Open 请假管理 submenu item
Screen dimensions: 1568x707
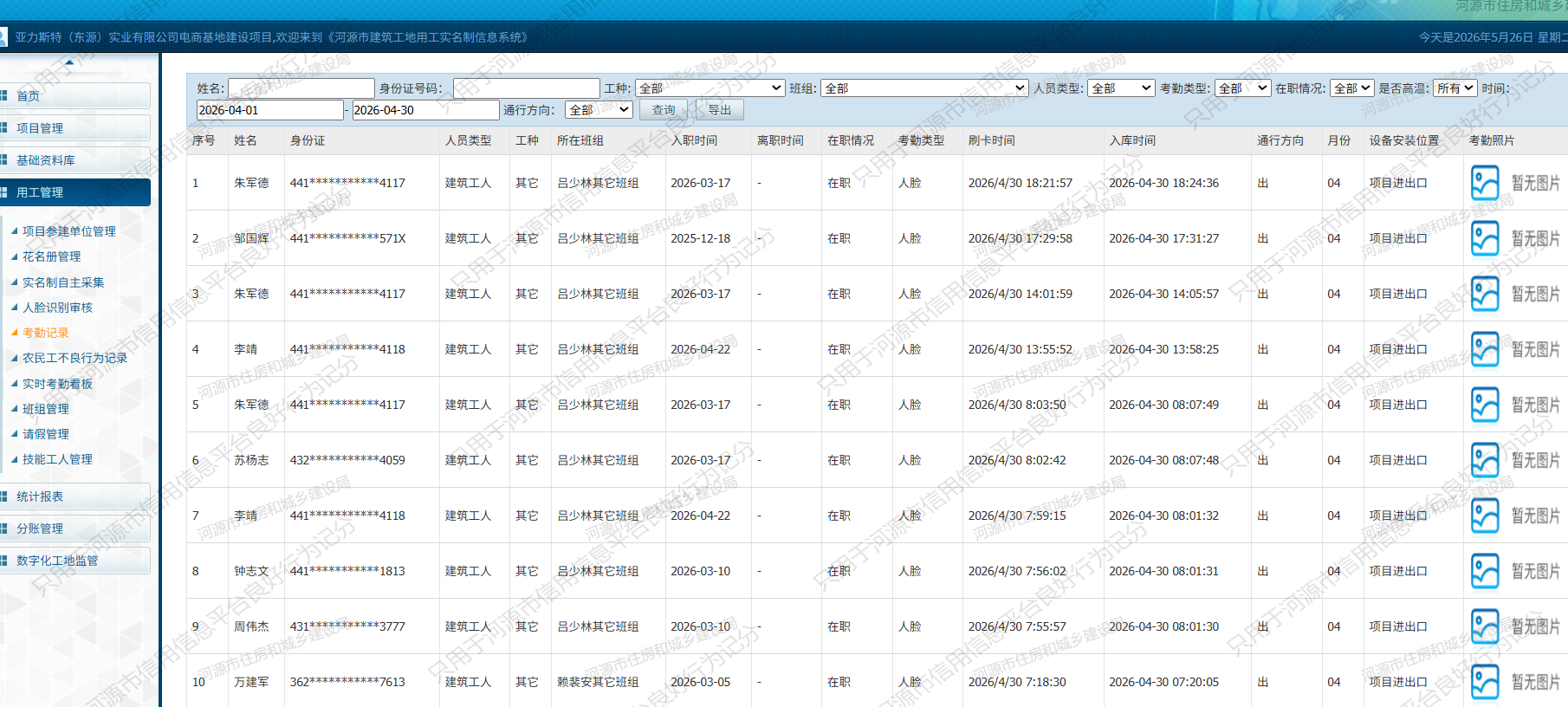[46, 434]
